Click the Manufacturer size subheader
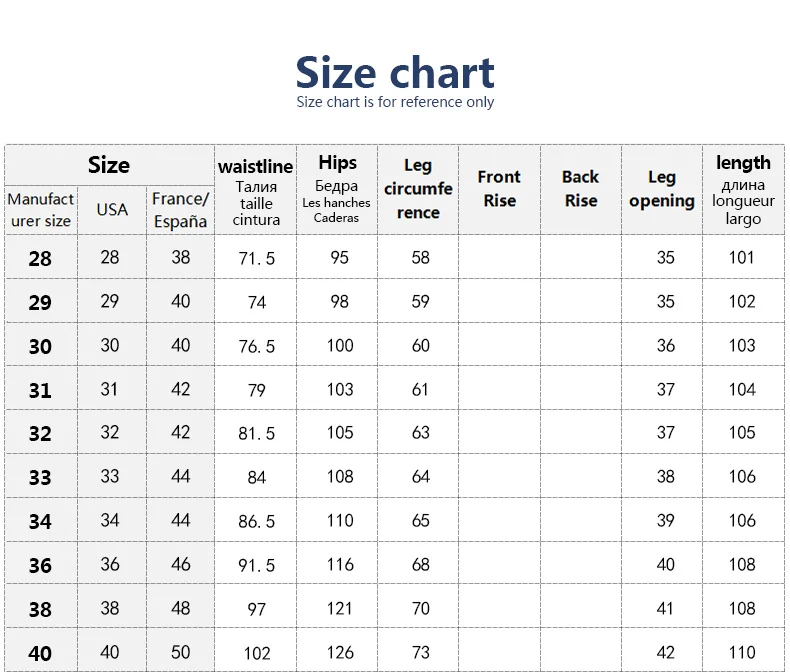 [40, 210]
